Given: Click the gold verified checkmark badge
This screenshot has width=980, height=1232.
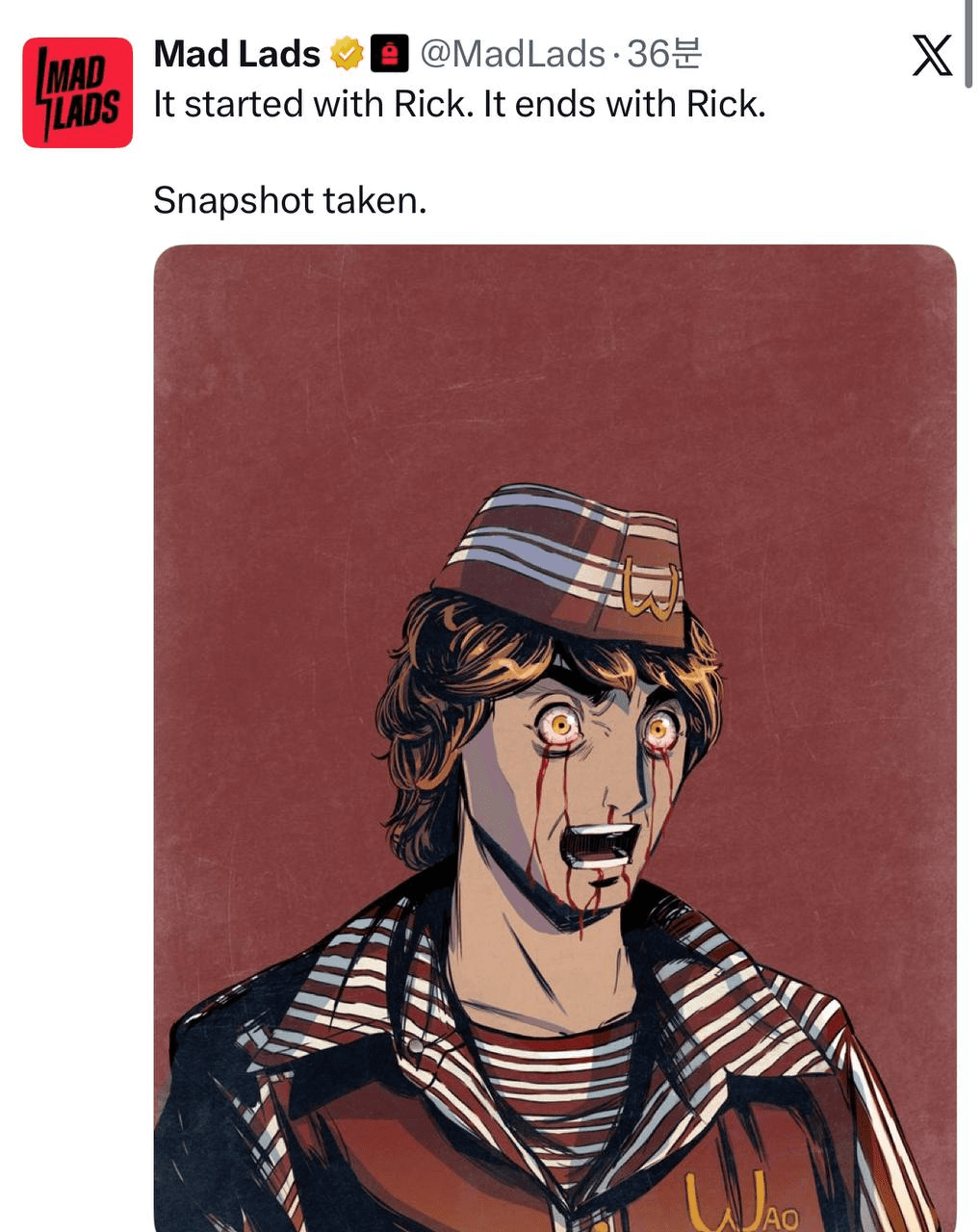Looking at the screenshot, I should pos(346,54).
